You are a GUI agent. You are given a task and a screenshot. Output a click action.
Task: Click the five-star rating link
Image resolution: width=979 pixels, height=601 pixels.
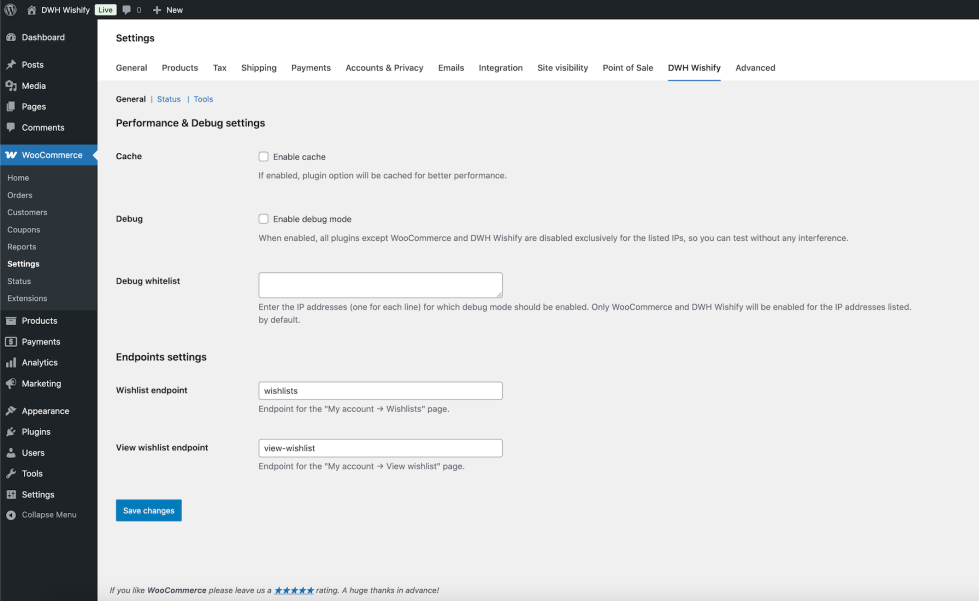[294, 591]
